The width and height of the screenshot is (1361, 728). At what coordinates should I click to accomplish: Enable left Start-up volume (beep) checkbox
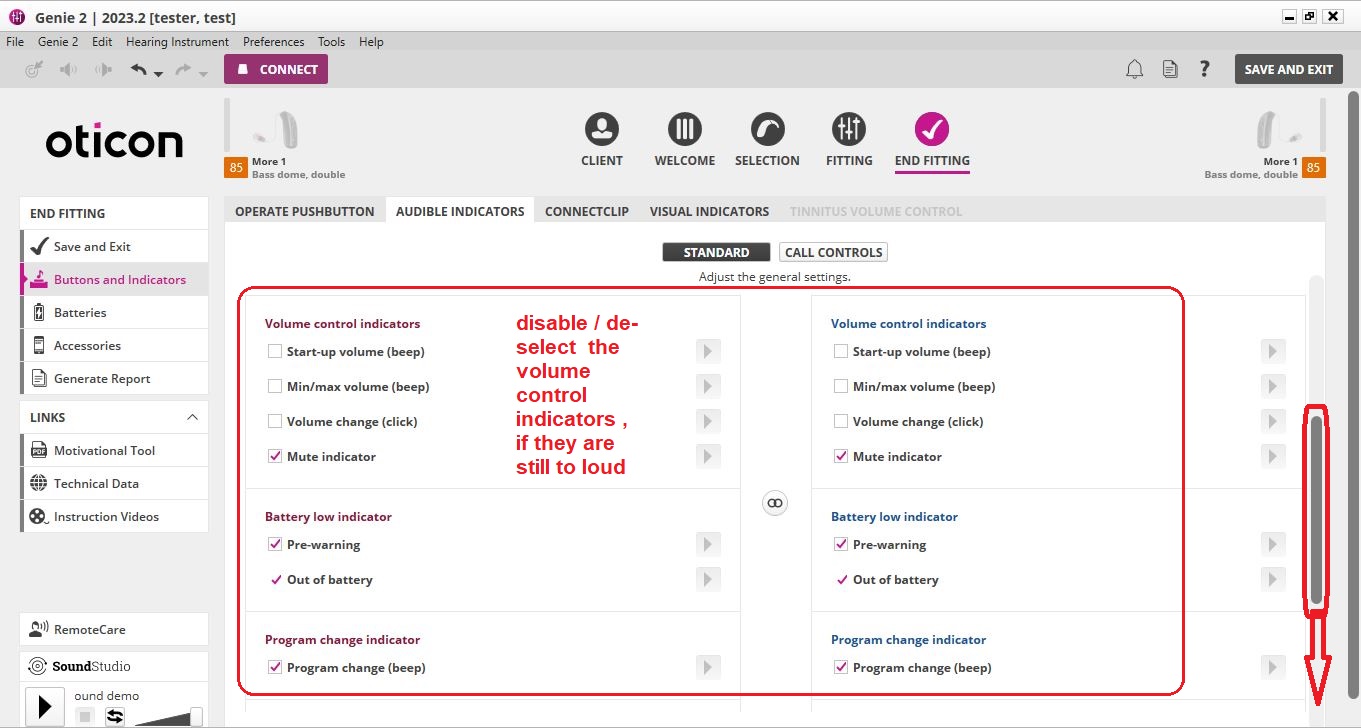tap(275, 351)
